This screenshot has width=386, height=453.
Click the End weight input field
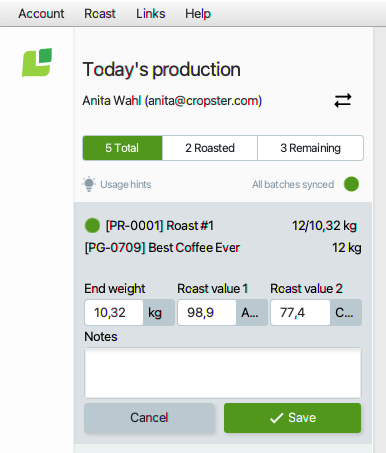[x=114, y=312]
